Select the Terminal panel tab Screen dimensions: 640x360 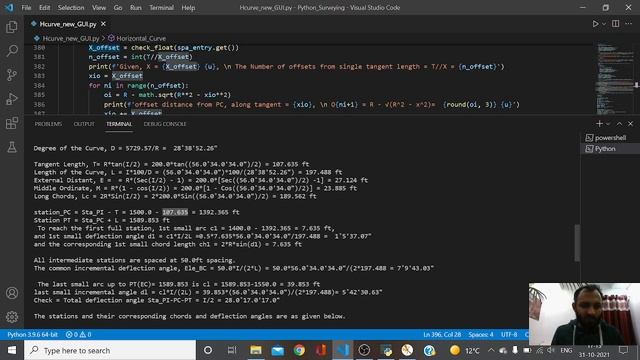coord(119,124)
